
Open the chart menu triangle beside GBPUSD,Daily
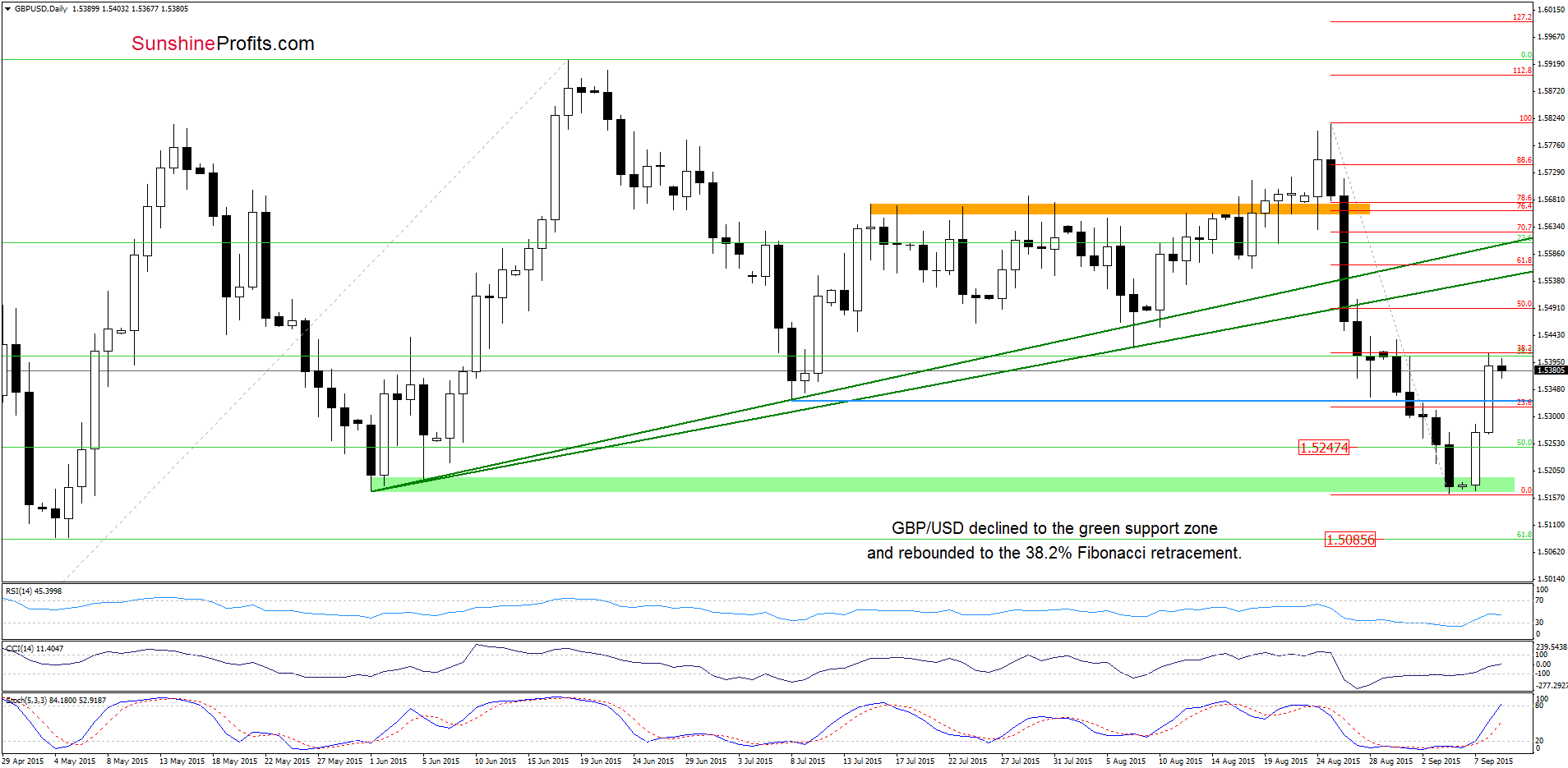(7, 9)
